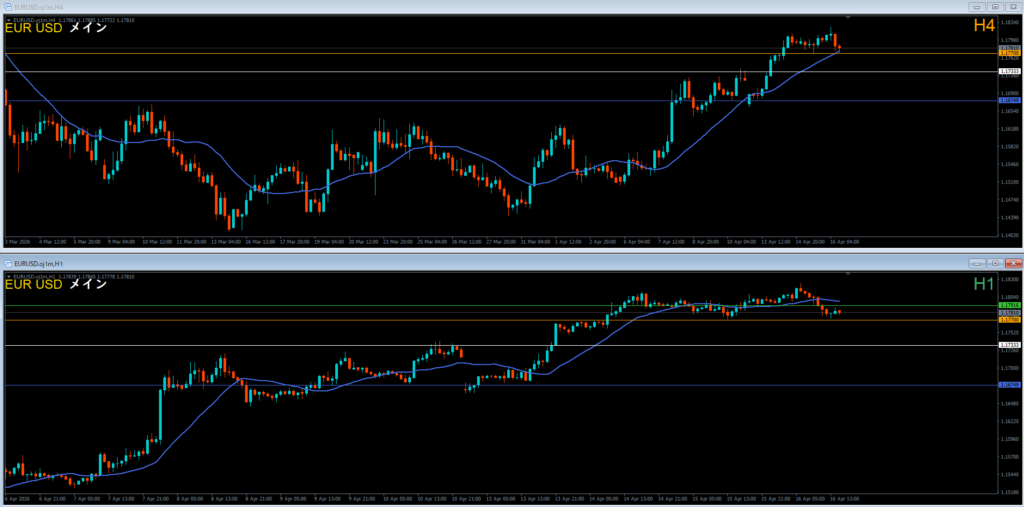Click the chart icon in the EURUSD H1 title bar

tap(7, 262)
